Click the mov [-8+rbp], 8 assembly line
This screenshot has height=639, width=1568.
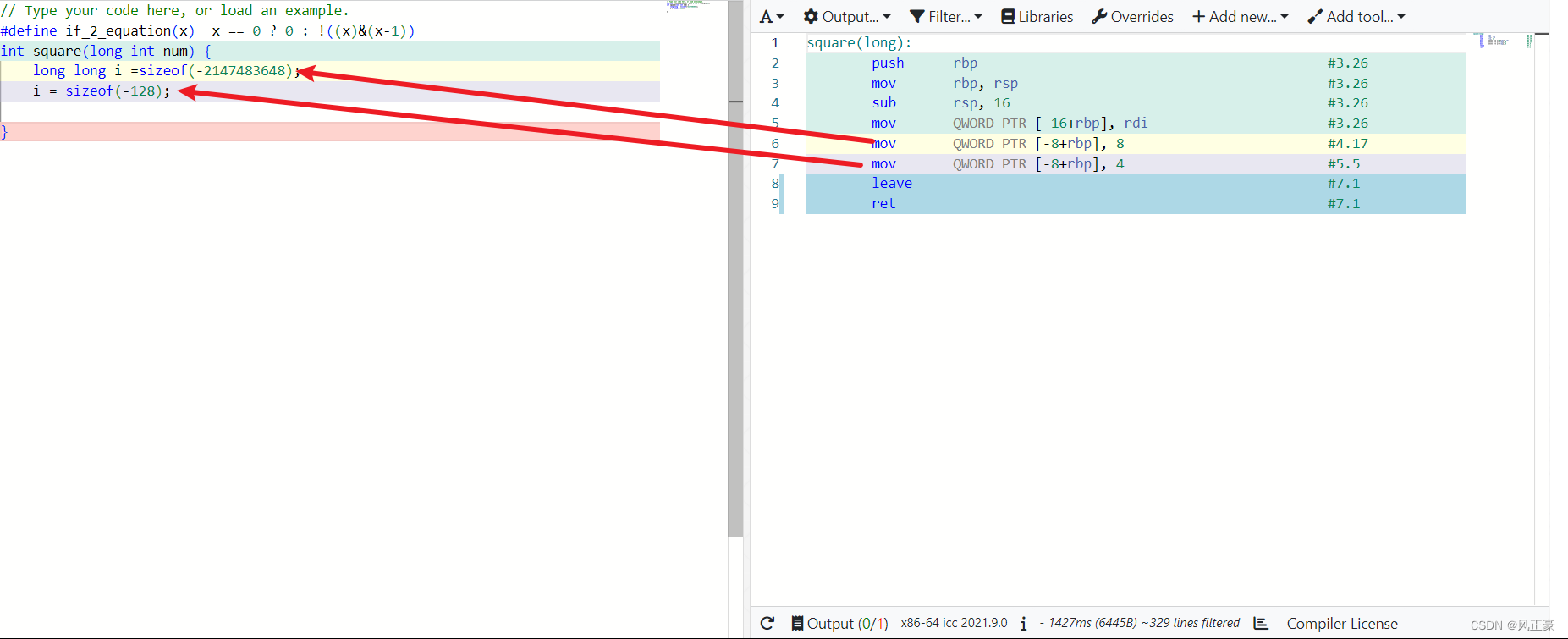1136,144
